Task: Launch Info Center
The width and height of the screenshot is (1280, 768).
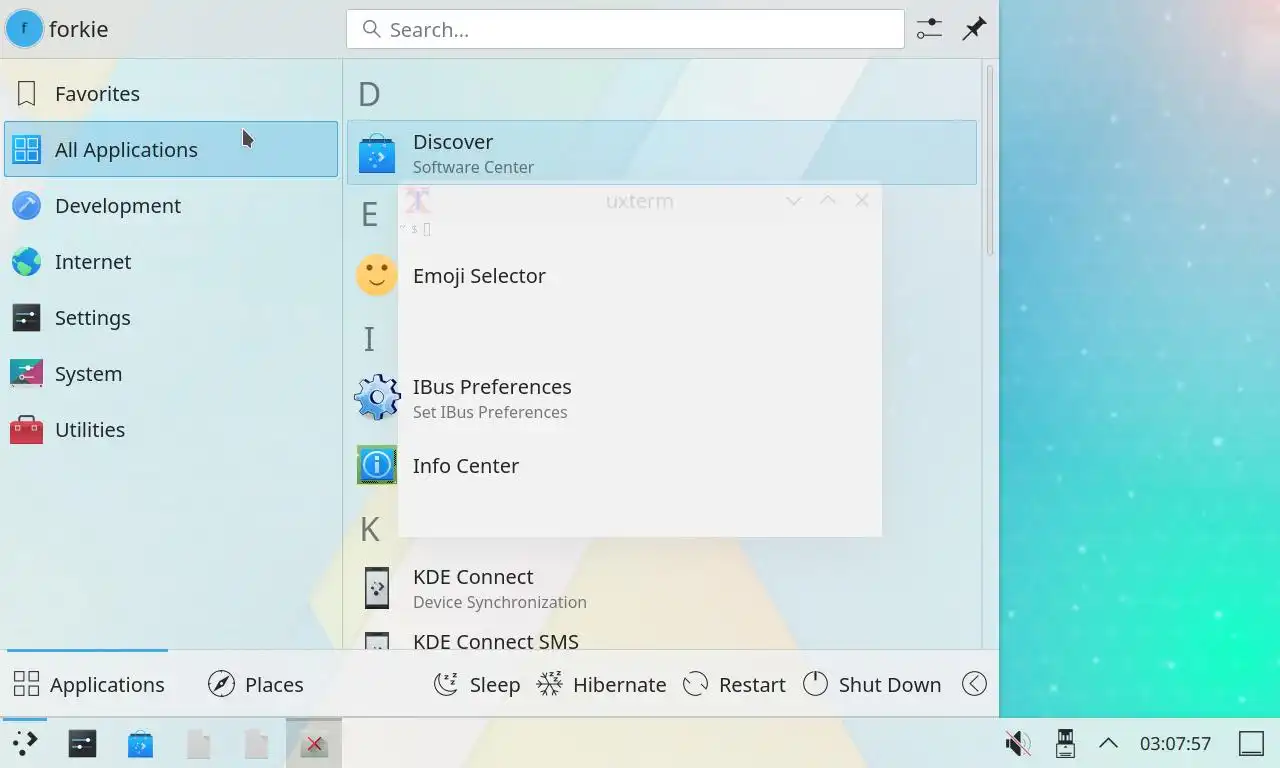Action: click(661, 465)
